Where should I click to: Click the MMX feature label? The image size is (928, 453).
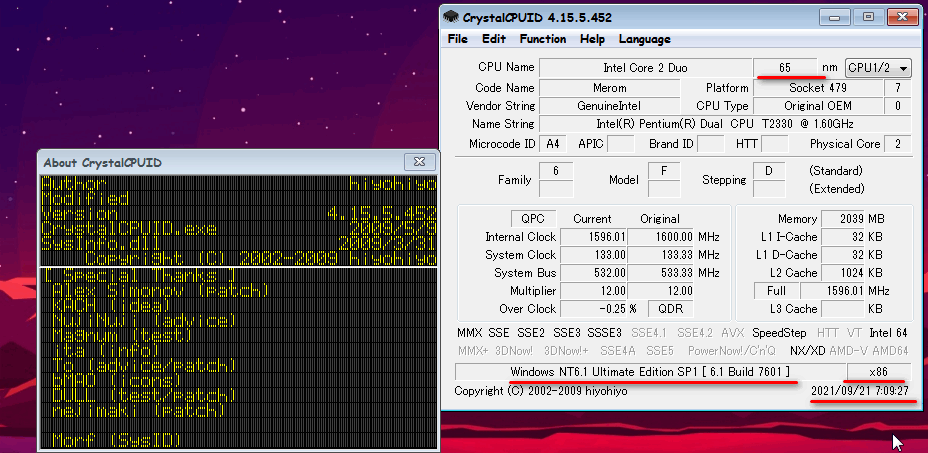(470, 333)
